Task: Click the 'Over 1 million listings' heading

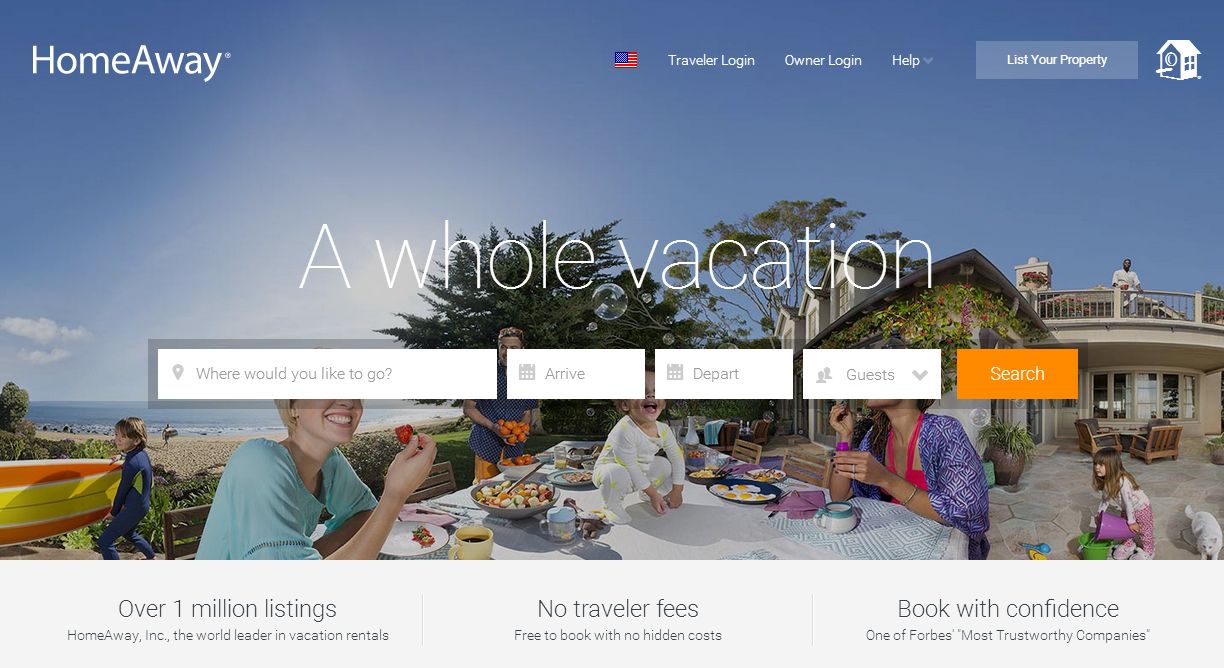Action: point(227,608)
